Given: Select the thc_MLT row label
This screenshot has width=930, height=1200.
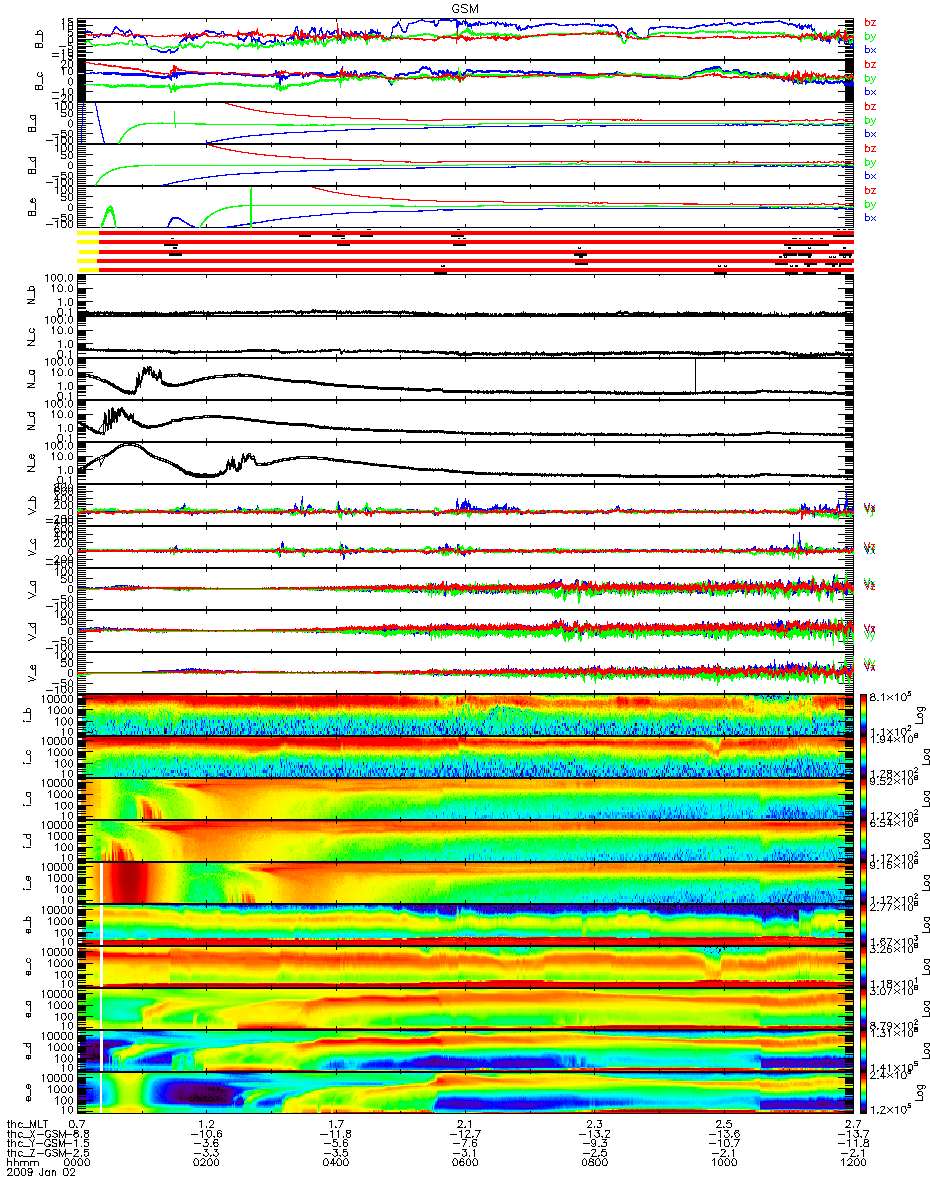Looking at the screenshot, I should (26, 1124).
